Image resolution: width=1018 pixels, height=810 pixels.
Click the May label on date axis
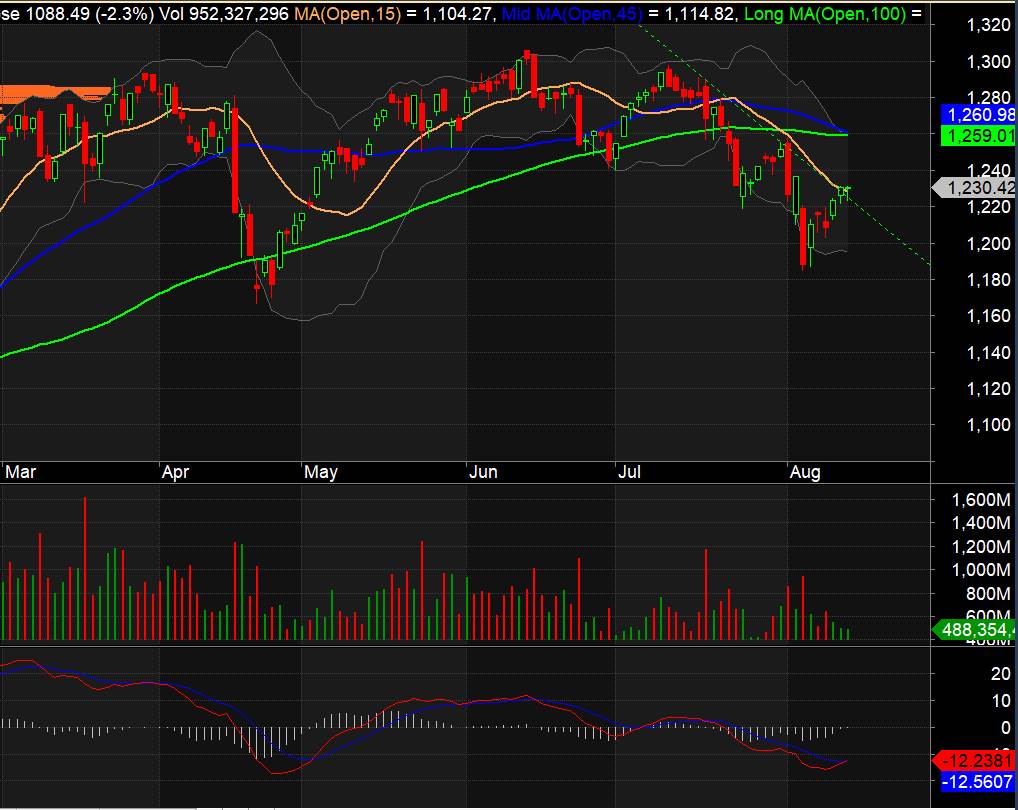[321, 472]
